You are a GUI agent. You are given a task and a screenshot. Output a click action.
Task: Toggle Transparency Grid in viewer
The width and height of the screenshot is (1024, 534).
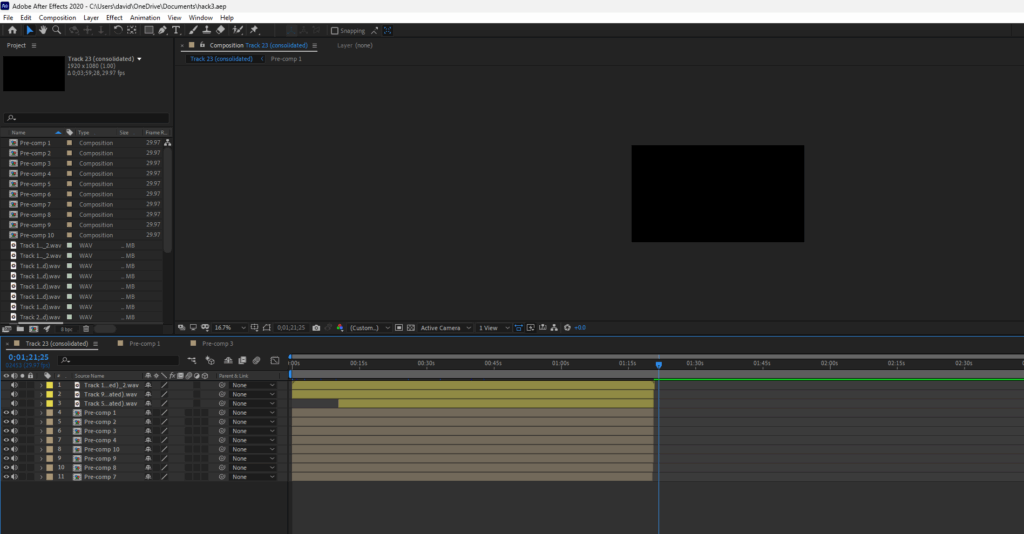pos(411,328)
